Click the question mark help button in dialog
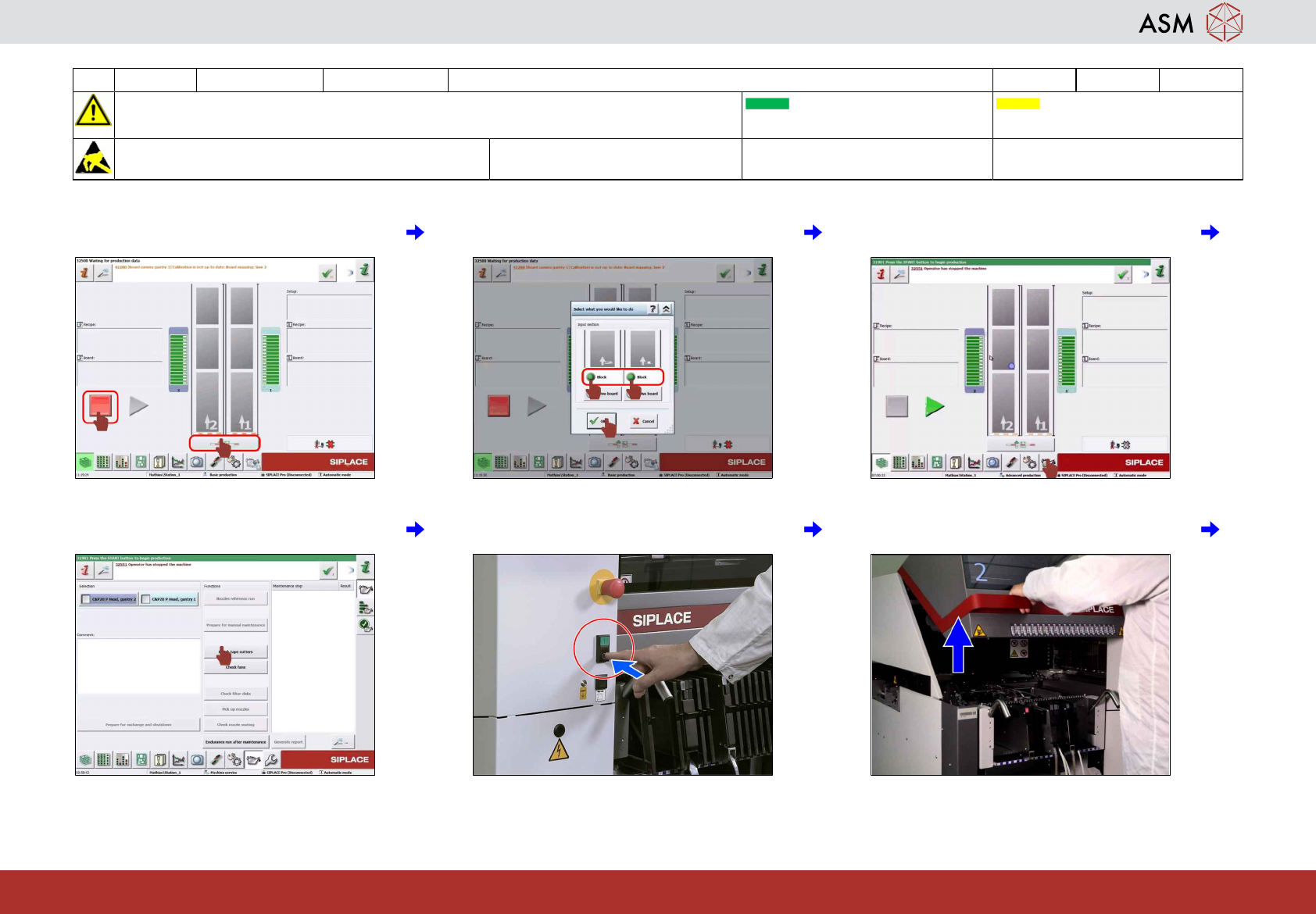Image resolution: width=1316 pixels, height=914 pixels. 653,309
